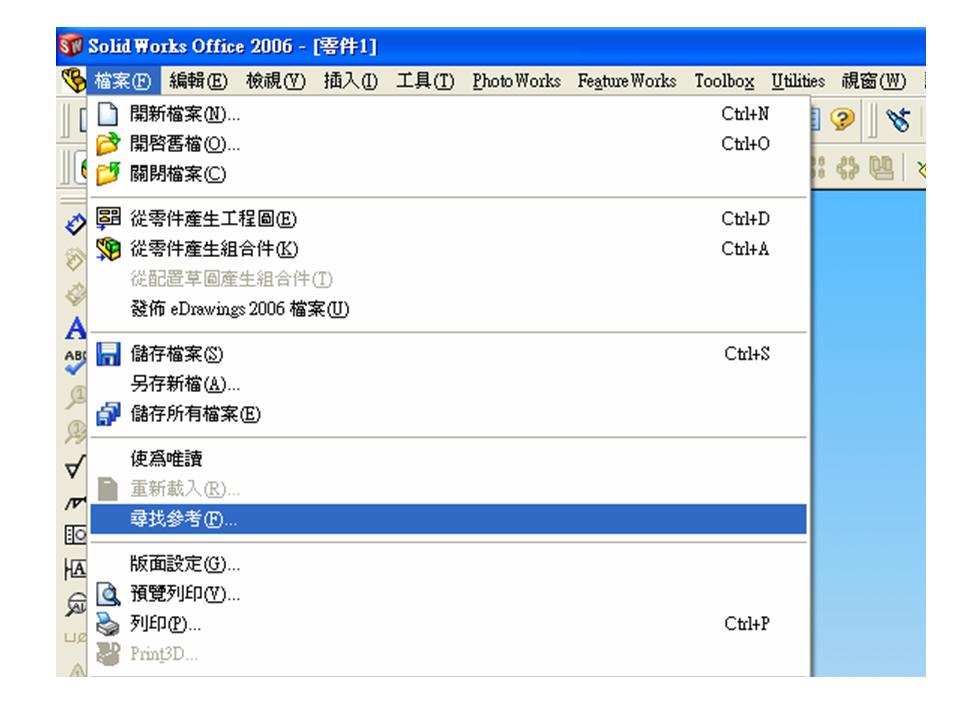Choose 預覽列印(V) print preview entry
Screen dimensions: 960x720
[448, 593]
